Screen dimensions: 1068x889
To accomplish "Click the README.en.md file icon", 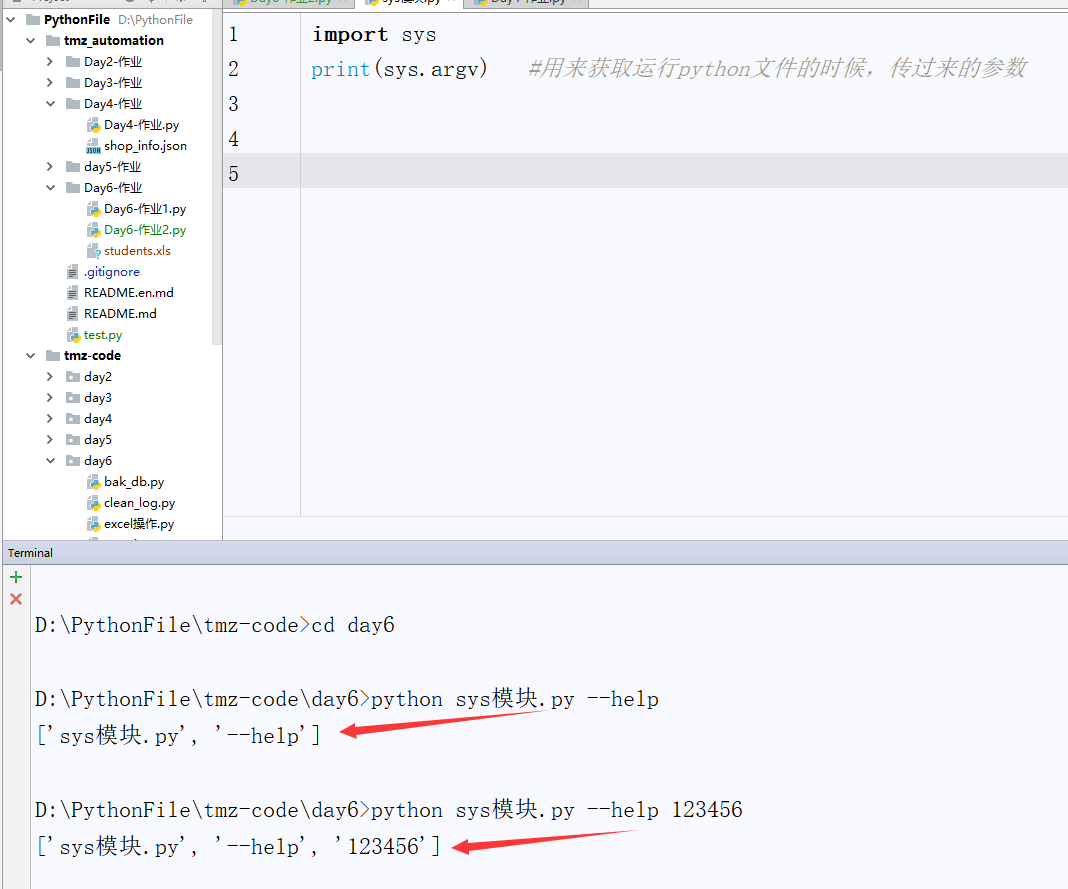I will tap(72, 293).
